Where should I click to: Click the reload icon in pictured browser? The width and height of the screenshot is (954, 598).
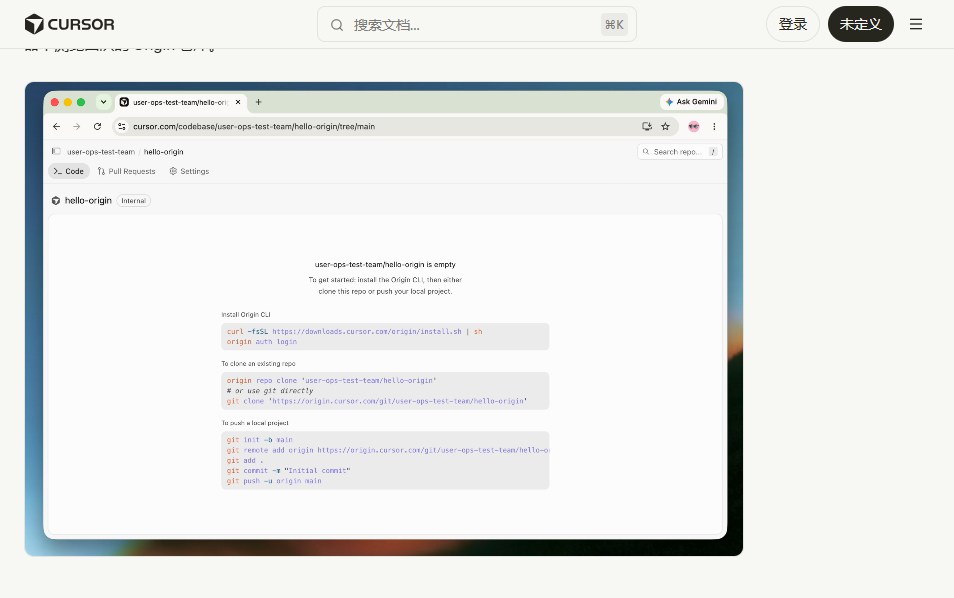pyautogui.click(x=97, y=127)
